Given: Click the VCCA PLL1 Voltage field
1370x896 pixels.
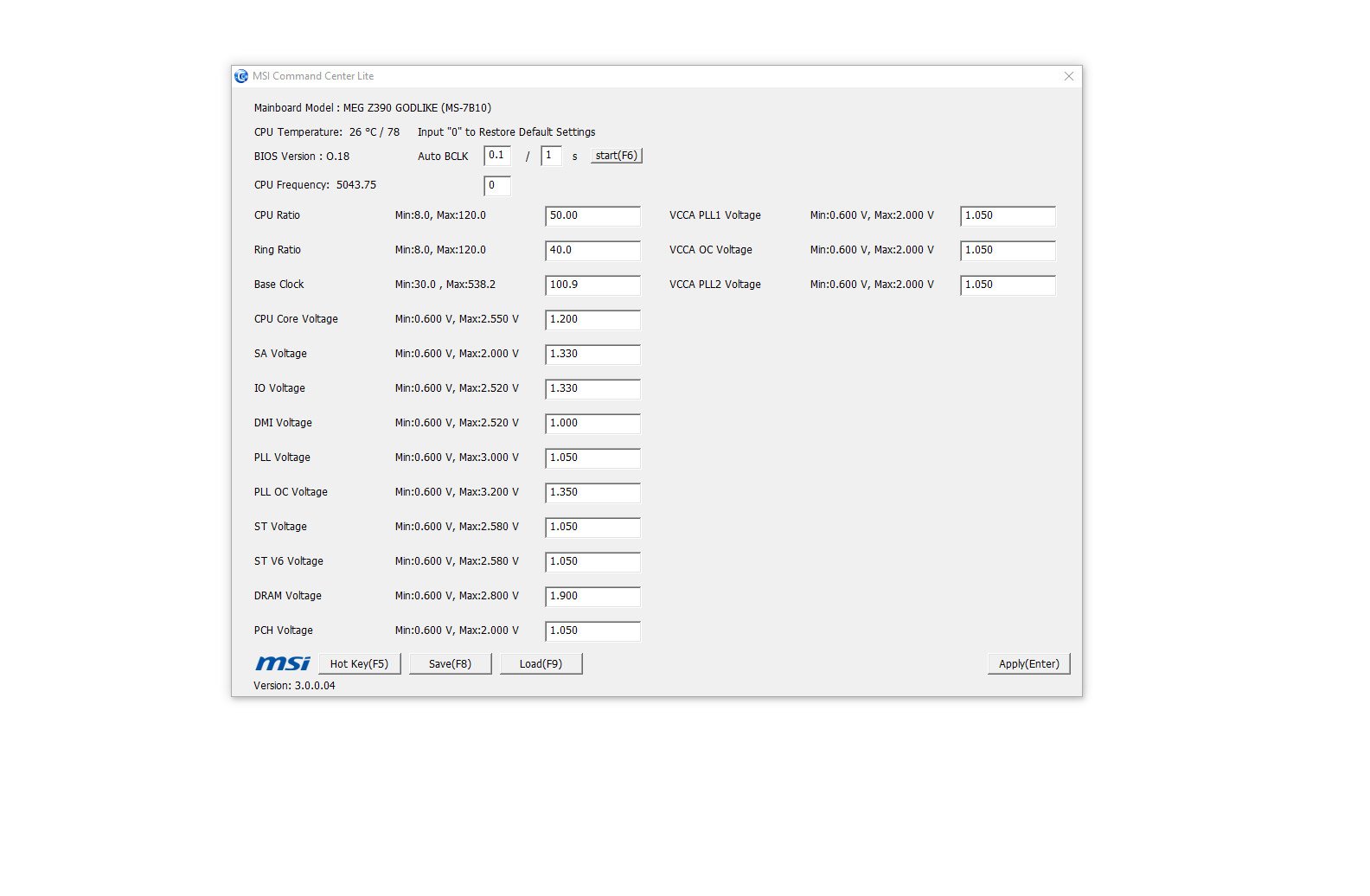Looking at the screenshot, I should click(1008, 216).
